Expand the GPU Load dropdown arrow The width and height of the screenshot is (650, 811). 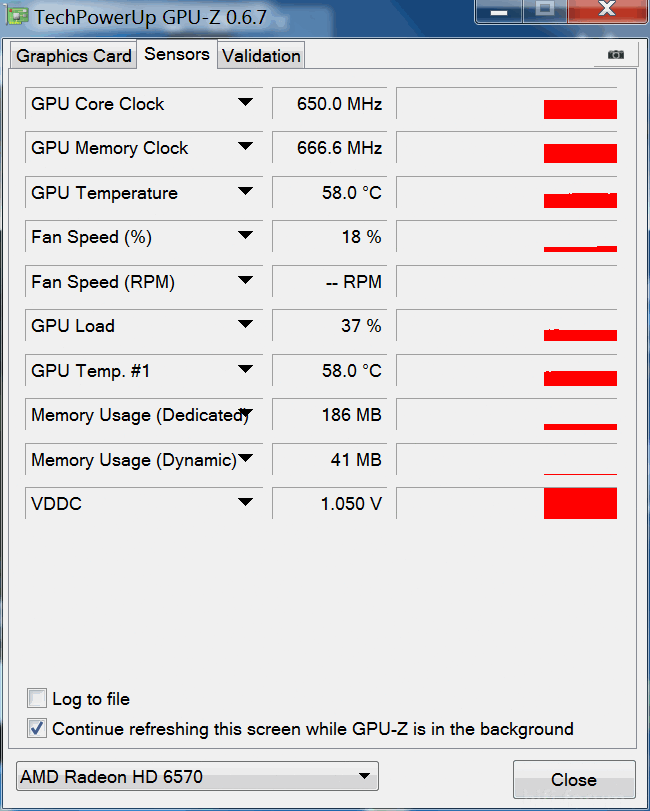pyautogui.click(x=245, y=325)
